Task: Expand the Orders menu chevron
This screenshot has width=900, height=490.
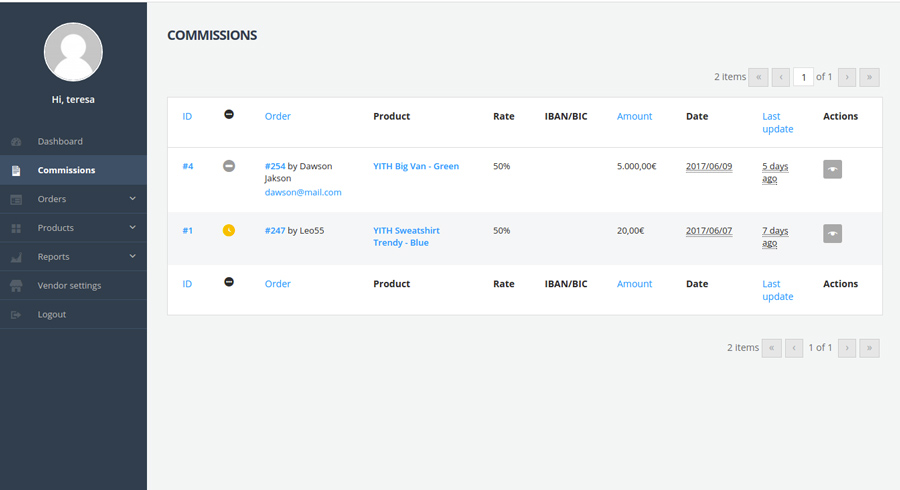Action: [132, 199]
